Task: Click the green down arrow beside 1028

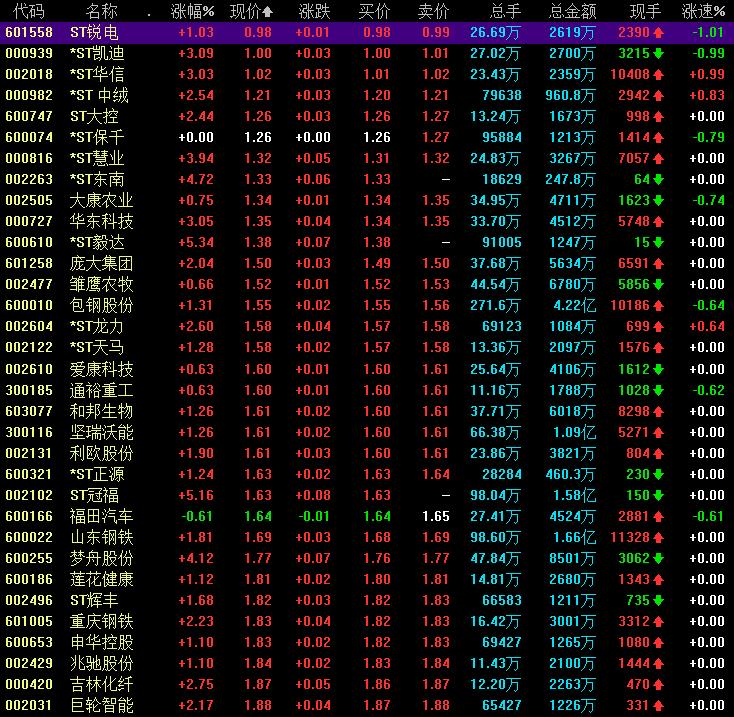Action: click(x=658, y=391)
